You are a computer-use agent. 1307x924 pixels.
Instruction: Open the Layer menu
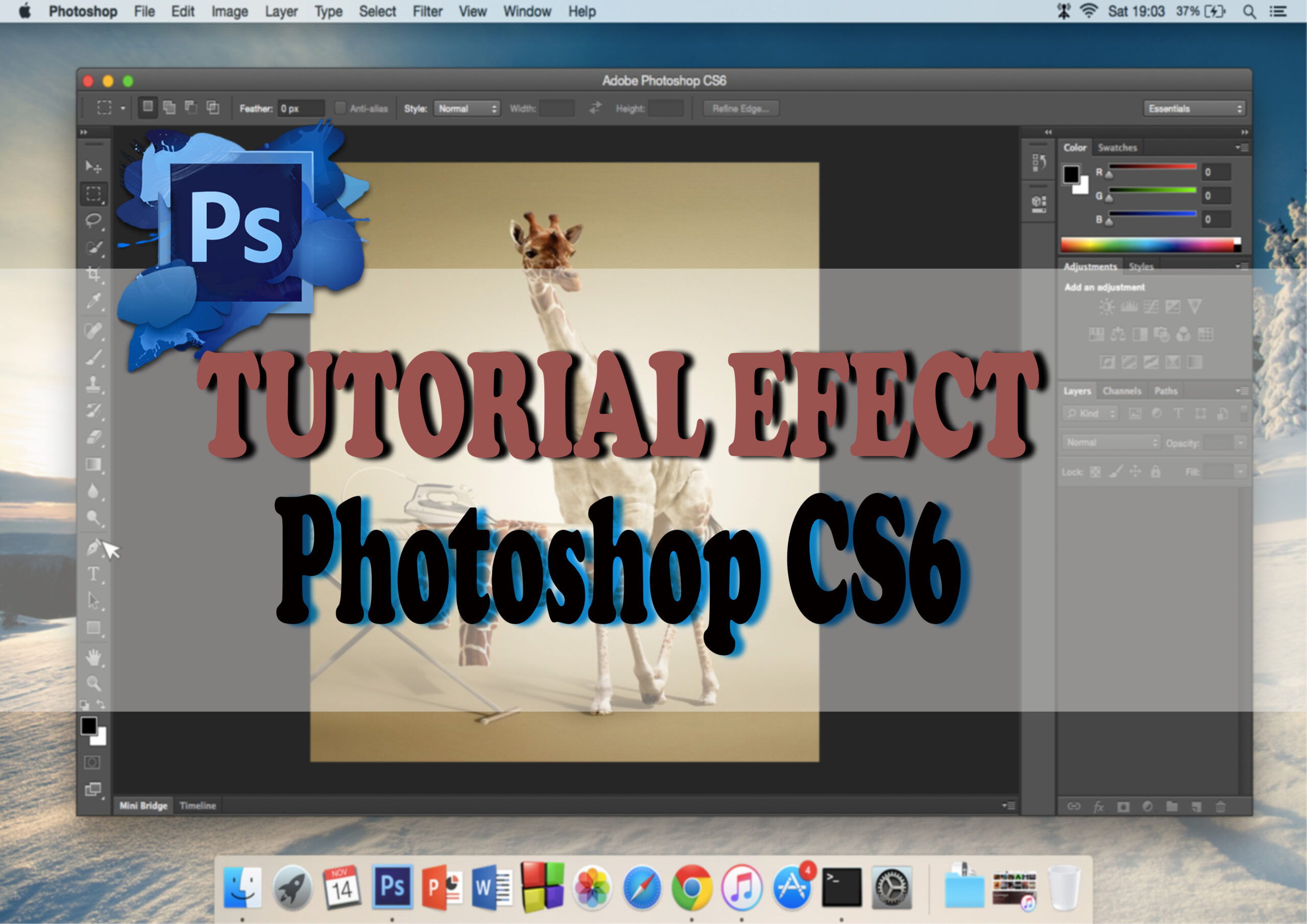tap(281, 11)
